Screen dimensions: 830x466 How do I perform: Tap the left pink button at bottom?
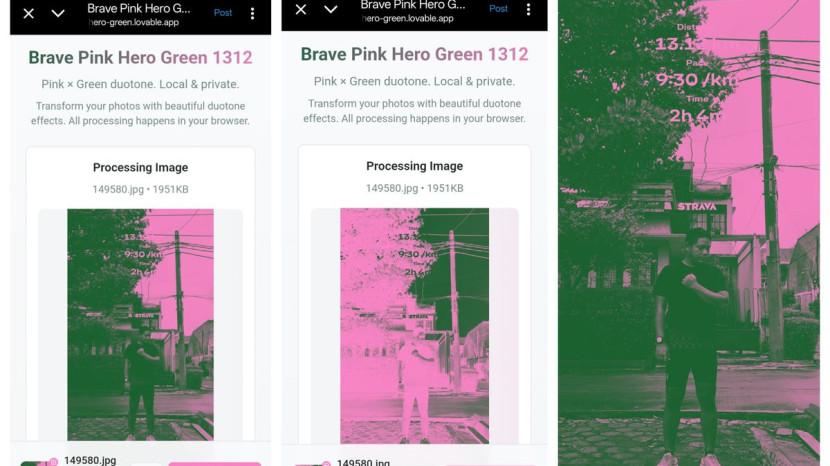(214, 464)
